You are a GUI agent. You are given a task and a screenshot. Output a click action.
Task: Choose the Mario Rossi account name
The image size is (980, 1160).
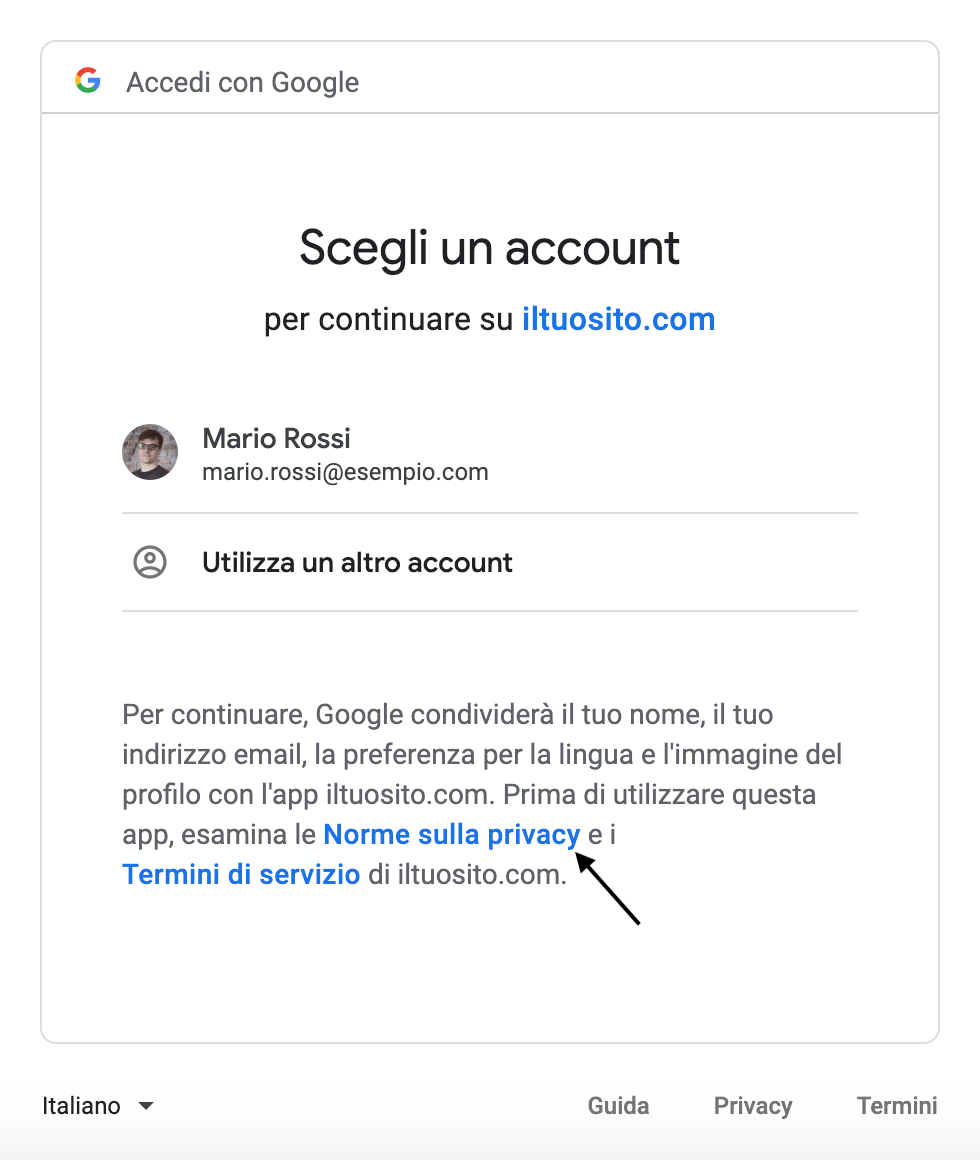tap(276, 438)
